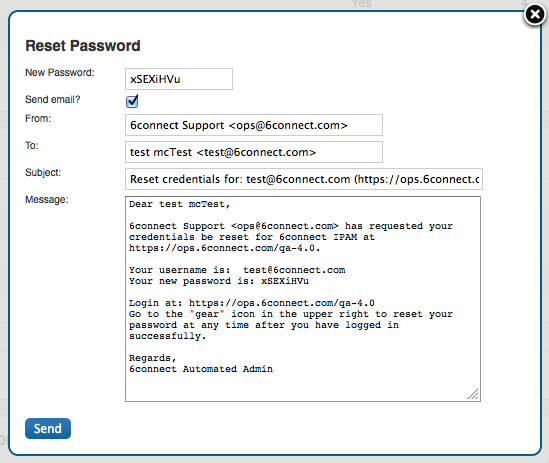The height and width of the screenshot is (463, 549).
Task: Click into the Subject text field
Action: click(x=304, y=179)
